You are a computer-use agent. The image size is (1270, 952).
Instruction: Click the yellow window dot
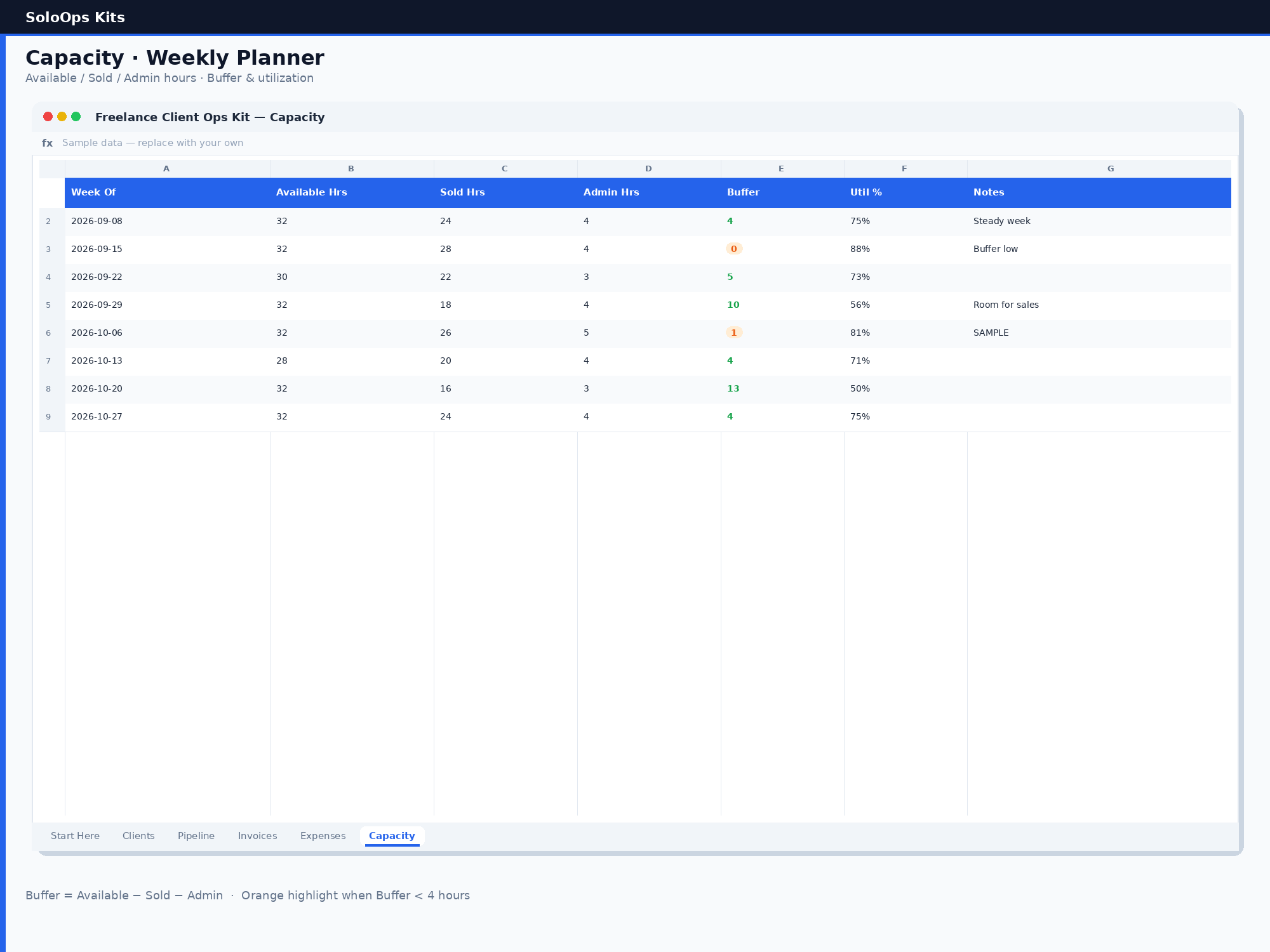coord(62,117)
